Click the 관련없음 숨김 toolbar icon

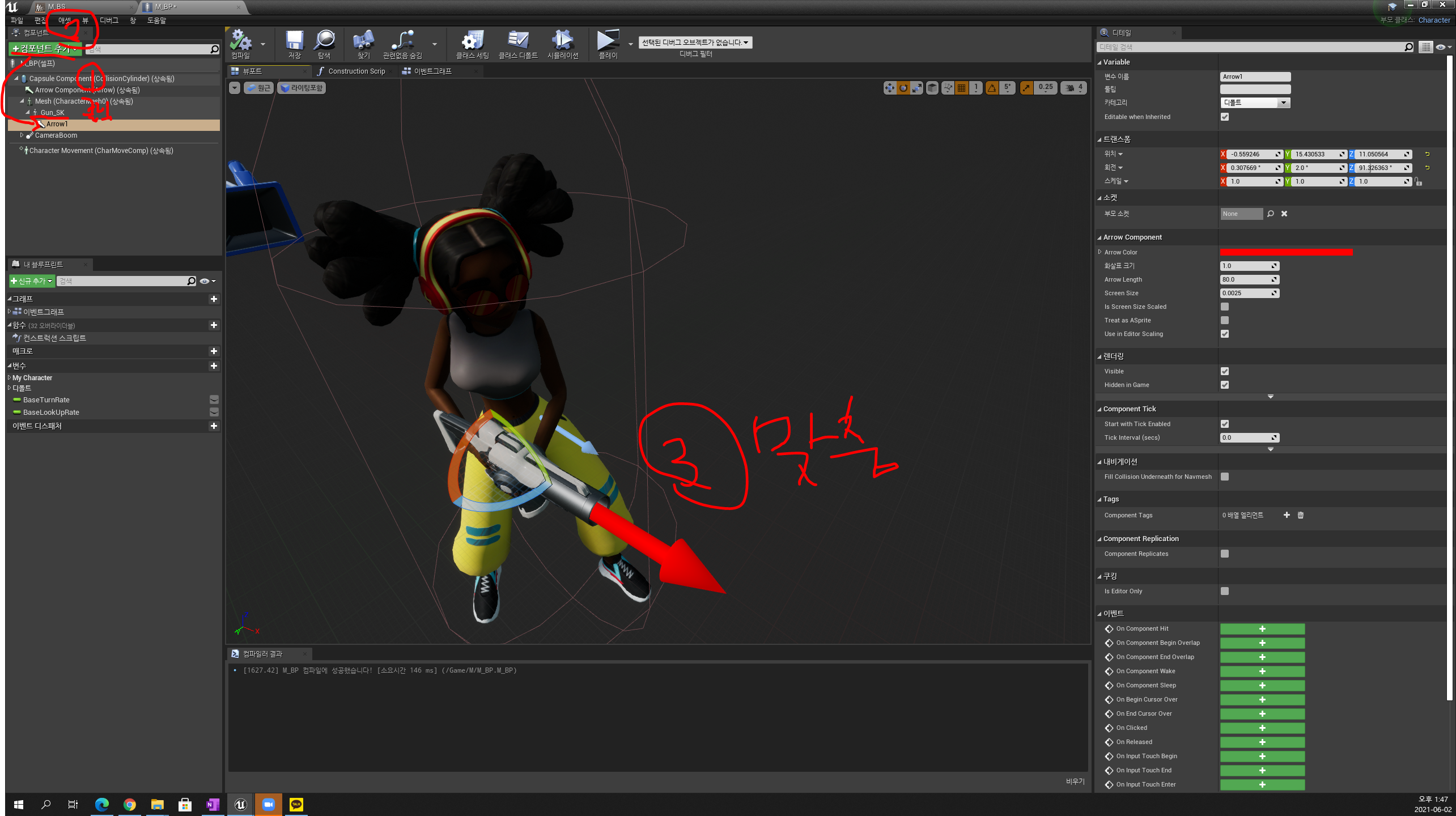402,44
